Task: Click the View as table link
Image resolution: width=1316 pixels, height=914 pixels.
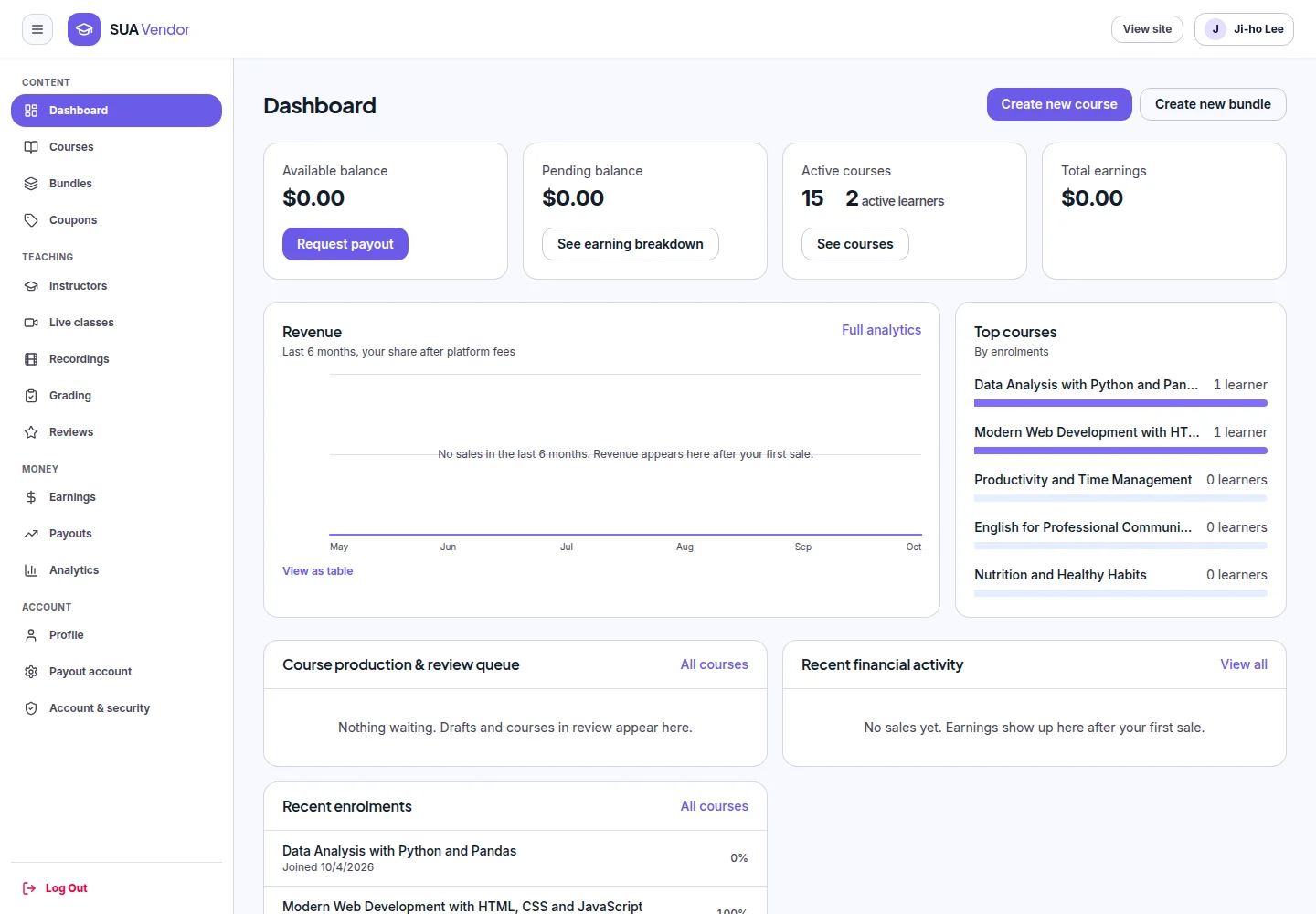Action: (x=318, y=571)
